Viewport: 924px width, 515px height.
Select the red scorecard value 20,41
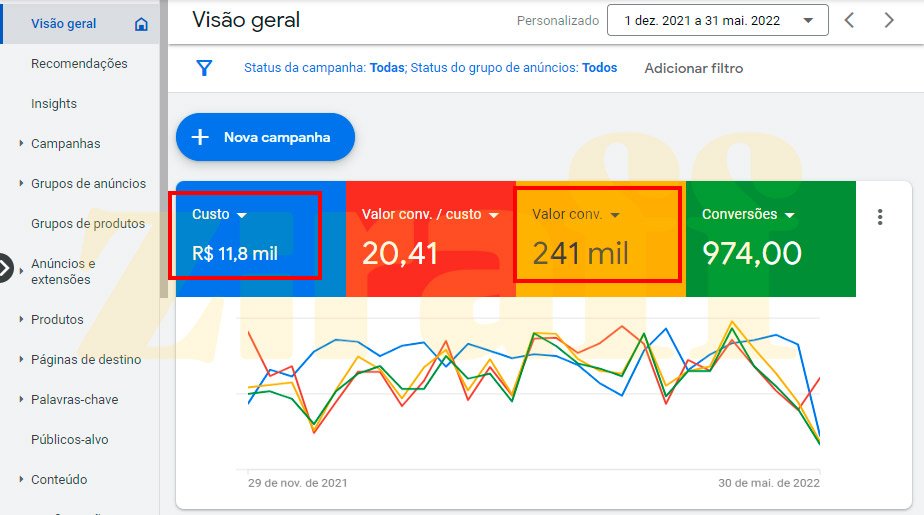(x=400, y=254)
